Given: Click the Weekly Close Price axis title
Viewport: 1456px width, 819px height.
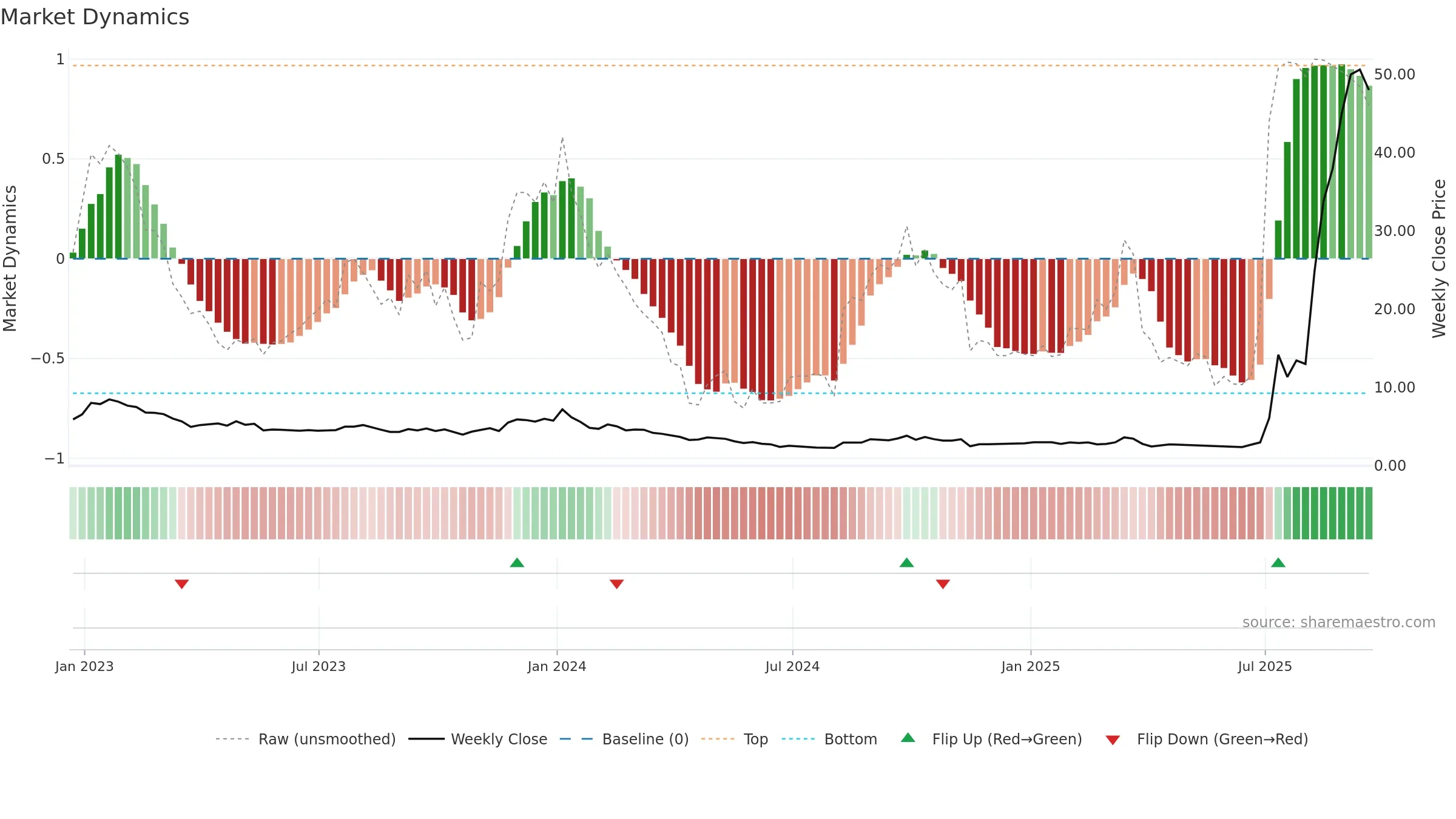Looking at the screenshot, I should [x=1439, y=258].
